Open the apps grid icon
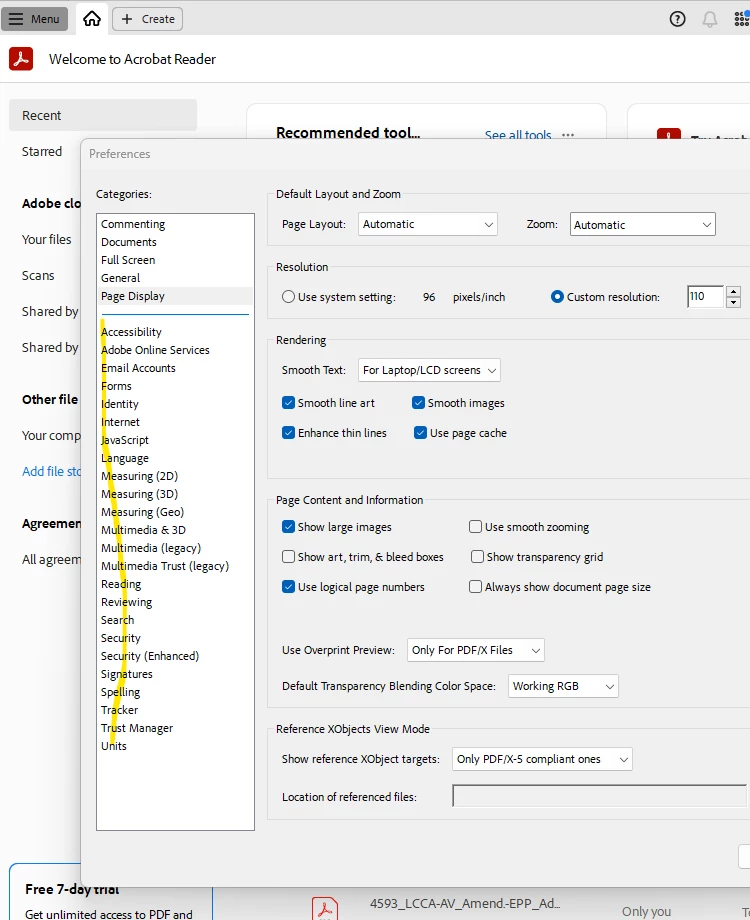 point(742,19)
